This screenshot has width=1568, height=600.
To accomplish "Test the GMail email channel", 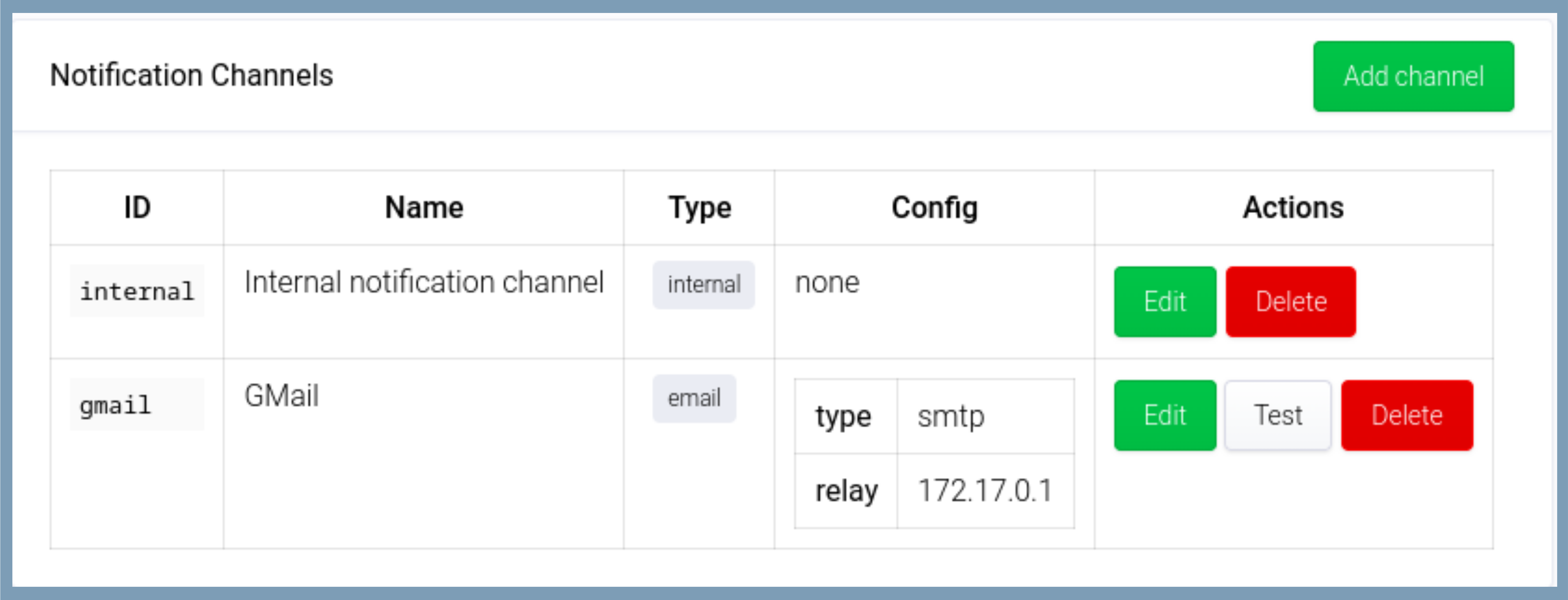I will (x=1278, y=416).
